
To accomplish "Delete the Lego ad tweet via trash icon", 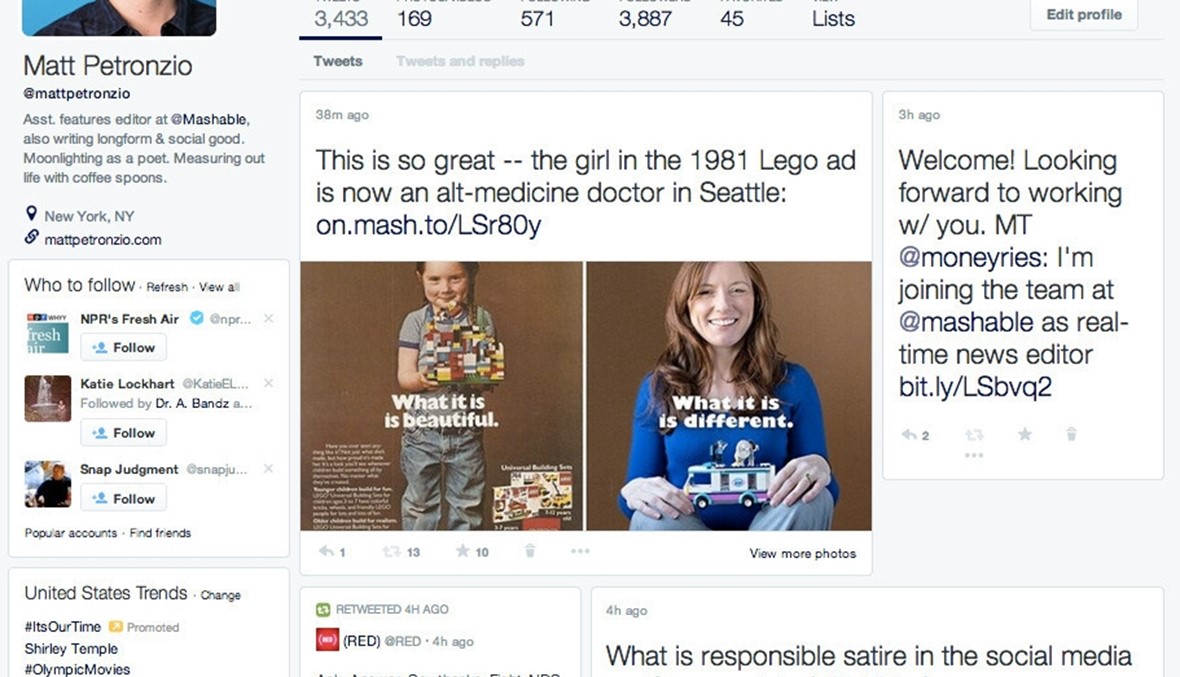I will (x=530, y=552).
